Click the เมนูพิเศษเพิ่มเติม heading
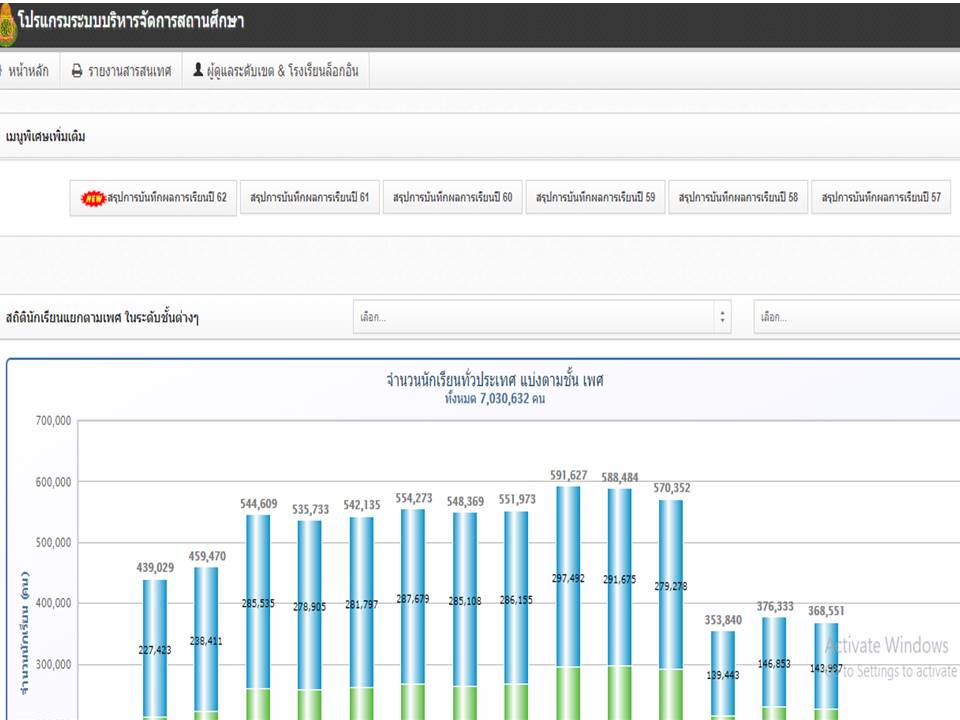The image size is (960, 720). pos(45,137)
